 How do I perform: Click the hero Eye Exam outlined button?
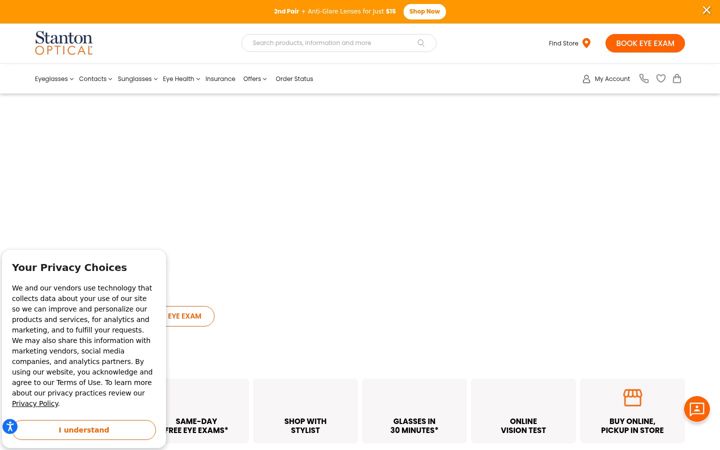(188, 316)
